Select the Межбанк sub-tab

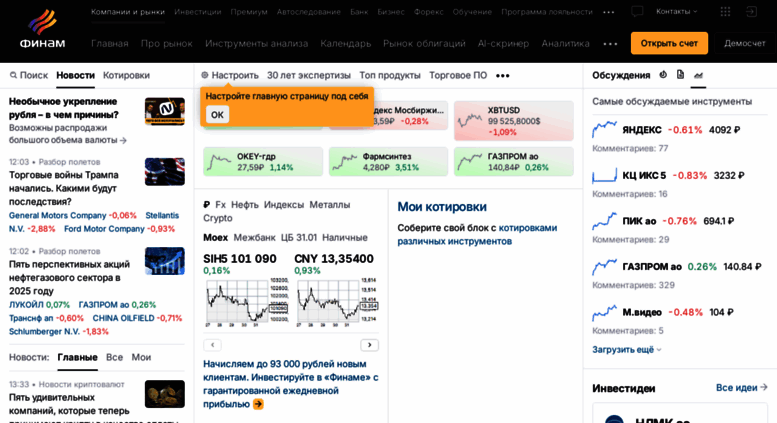tap(254, 238)
